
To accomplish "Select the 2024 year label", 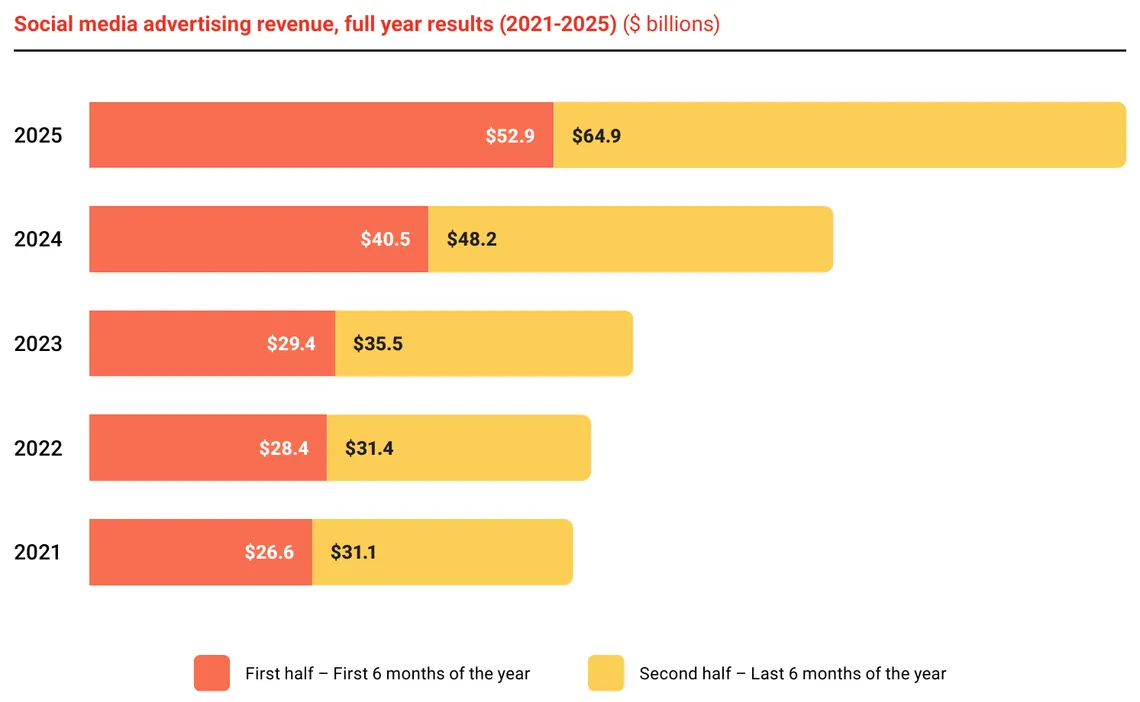I will pyautogui.click(x=39, y=239).
